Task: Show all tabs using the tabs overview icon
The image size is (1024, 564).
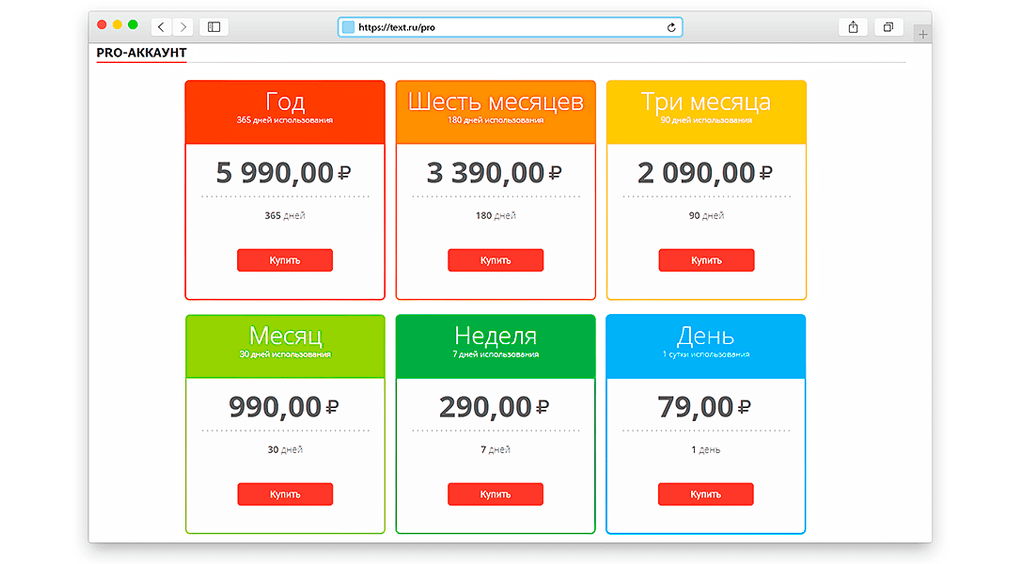Action: (888, 27)
